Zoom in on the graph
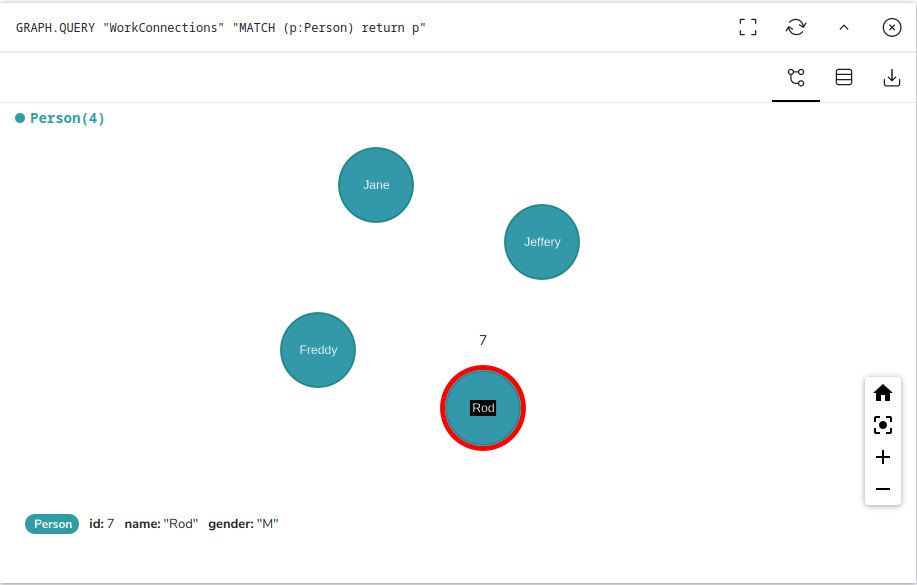This screenshot has height=585, width=917. pos(882,457)
